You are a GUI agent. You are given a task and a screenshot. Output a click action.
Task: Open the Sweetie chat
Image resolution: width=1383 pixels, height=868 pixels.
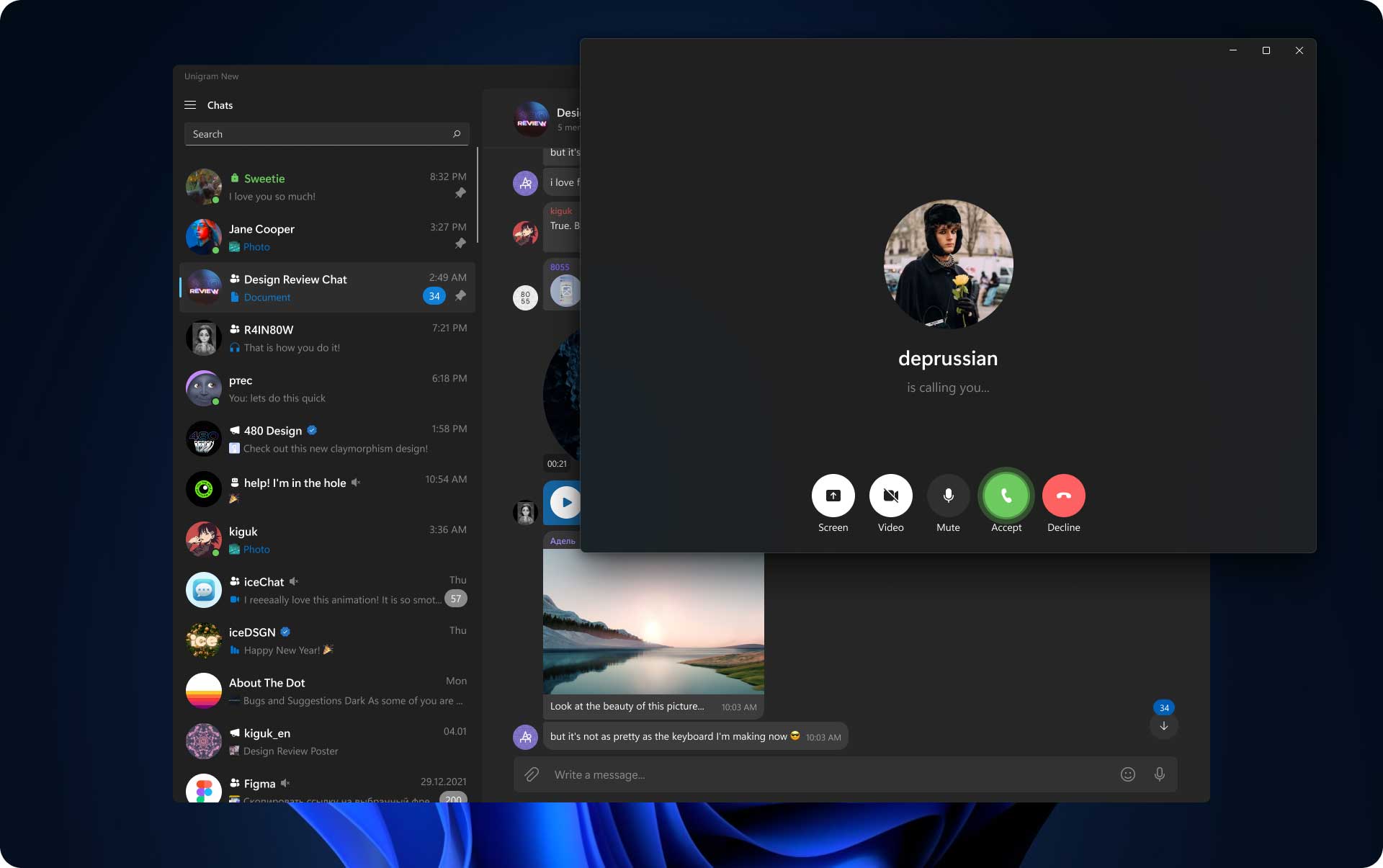(327, 187)
